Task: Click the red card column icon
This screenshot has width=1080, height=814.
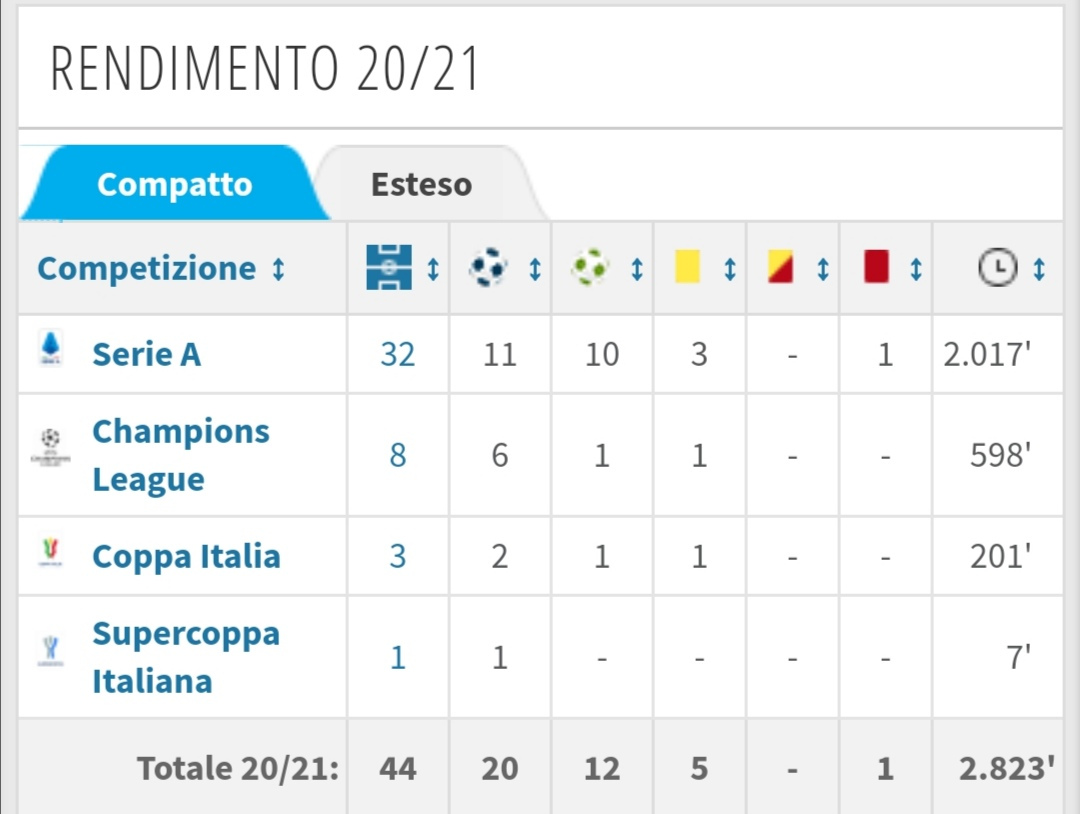Action: [x=876, y=267]
